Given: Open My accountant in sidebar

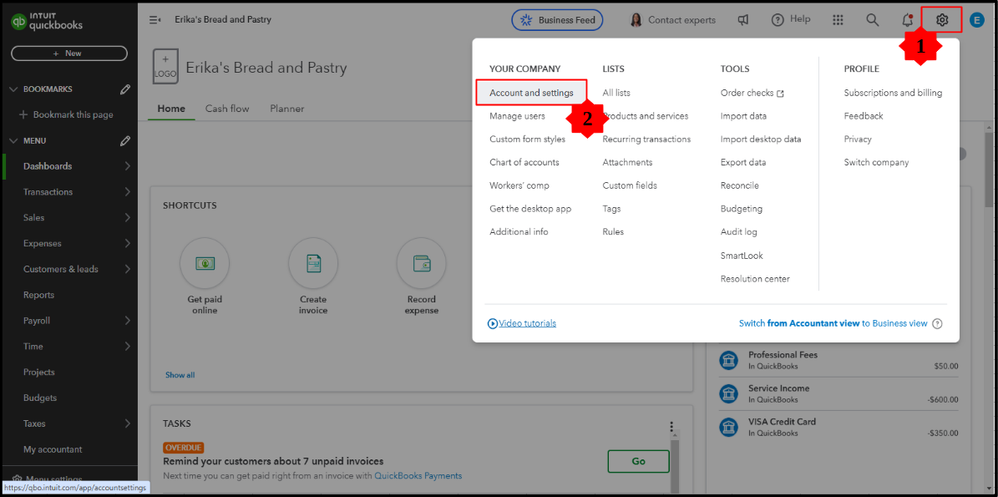Looking at the screenshot, I should pos(53,449).
